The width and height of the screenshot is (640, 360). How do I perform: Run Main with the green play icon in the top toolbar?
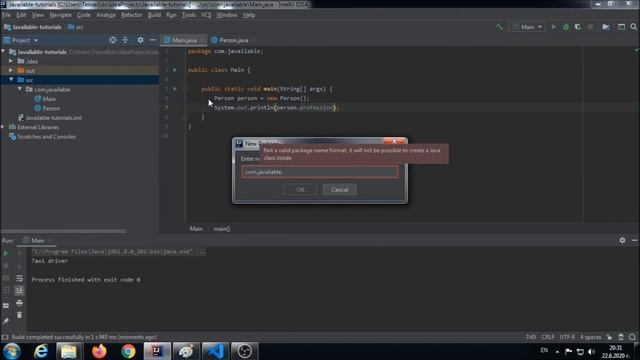(554, 27)
